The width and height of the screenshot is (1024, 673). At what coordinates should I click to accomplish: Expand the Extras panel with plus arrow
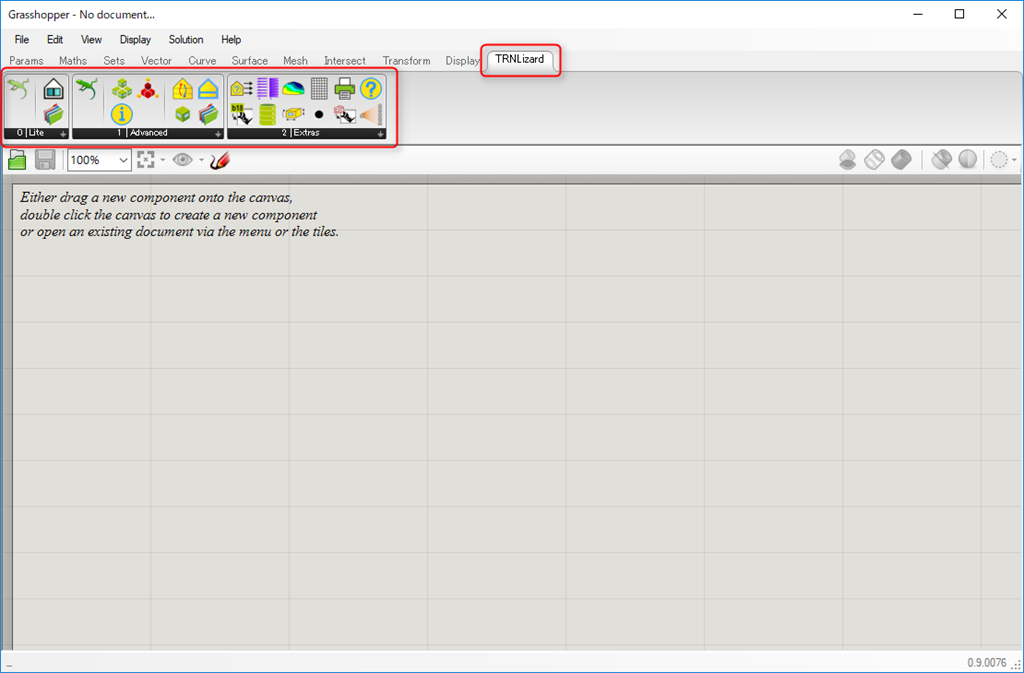click(x=380, y=133)
